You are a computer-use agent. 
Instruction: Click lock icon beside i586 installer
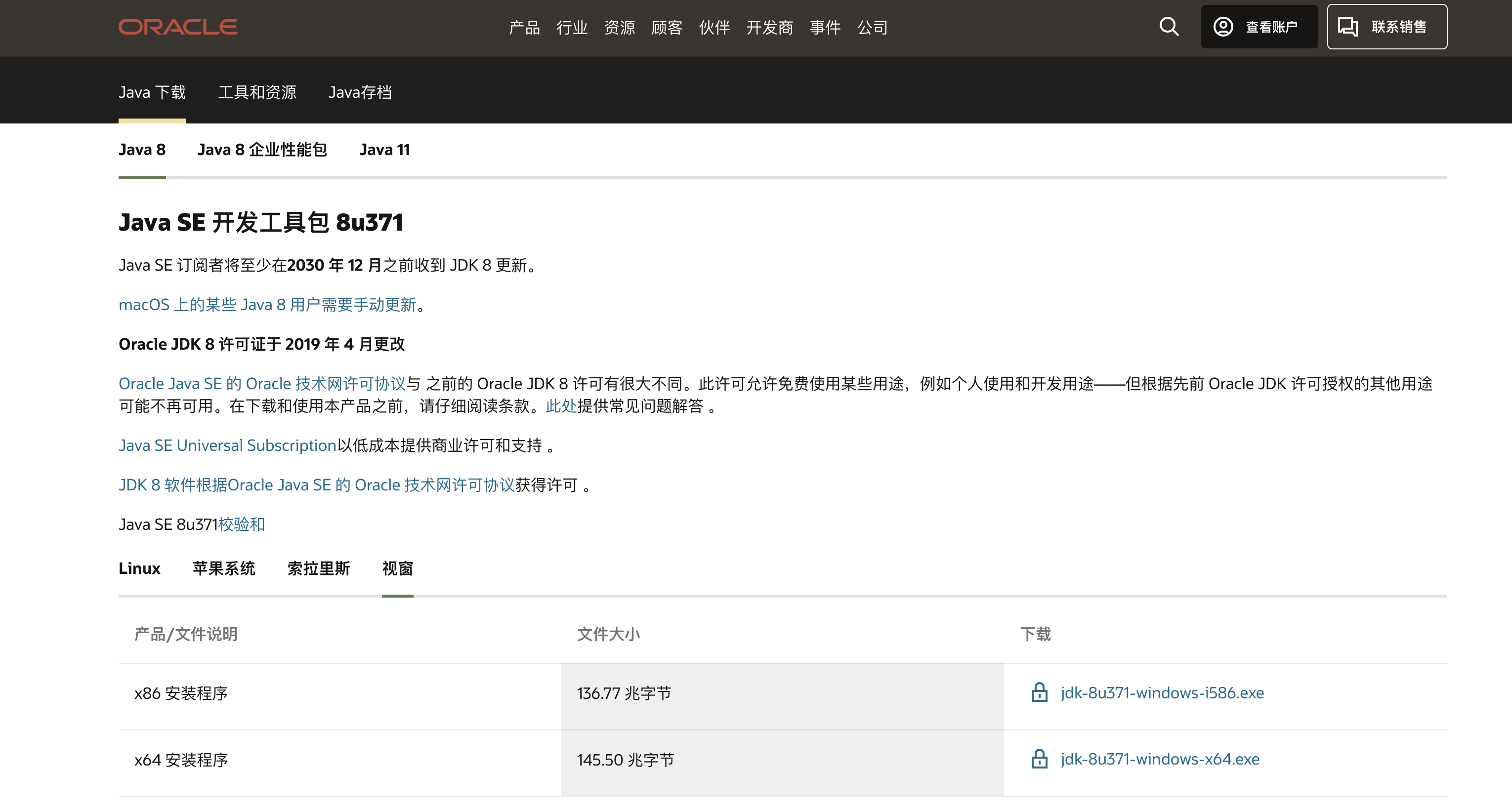tap(1039, 692)
